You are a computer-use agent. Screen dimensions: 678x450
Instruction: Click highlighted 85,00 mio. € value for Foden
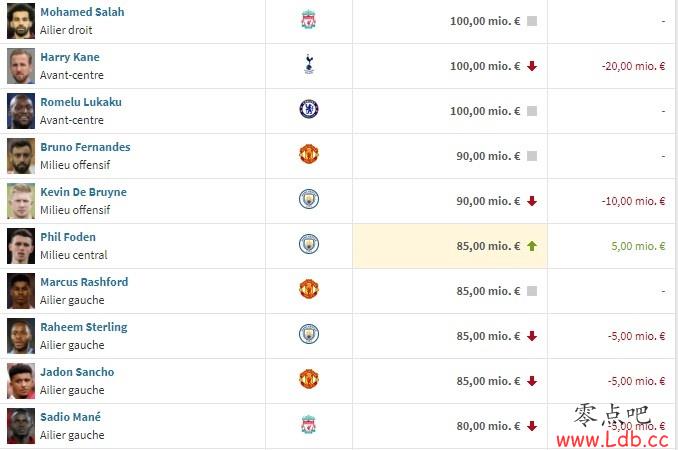[488, 246]
